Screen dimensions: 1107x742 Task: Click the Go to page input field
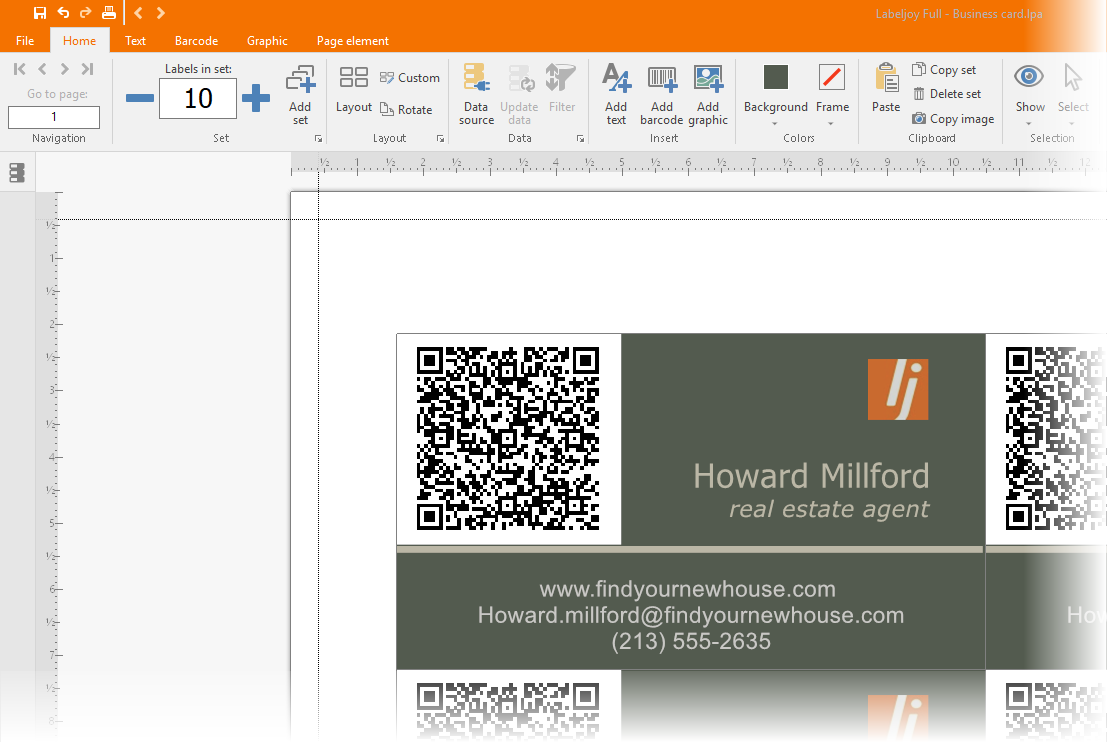[x=54, y=117]
